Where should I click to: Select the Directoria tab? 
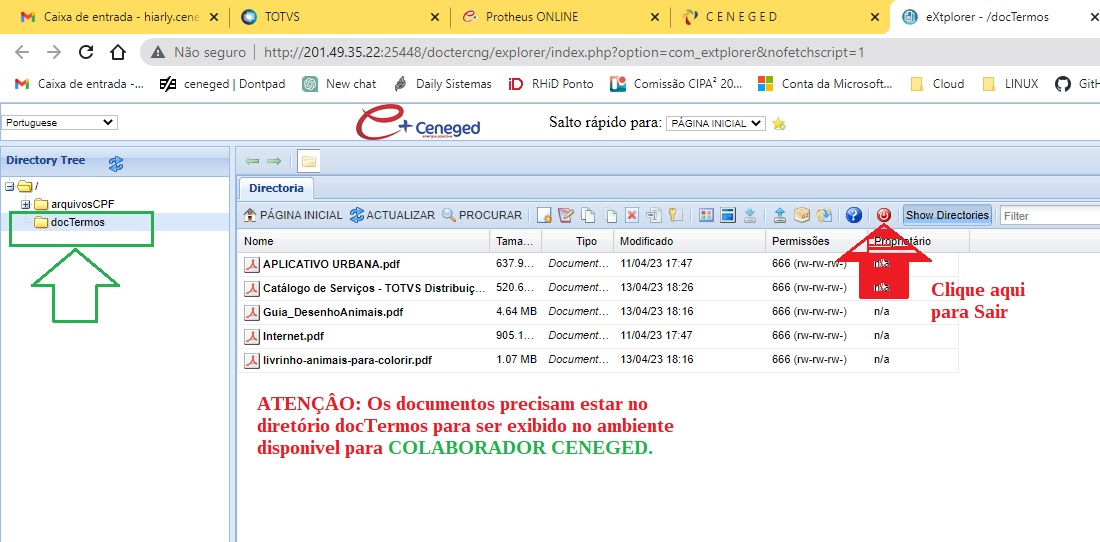[276, 188]
